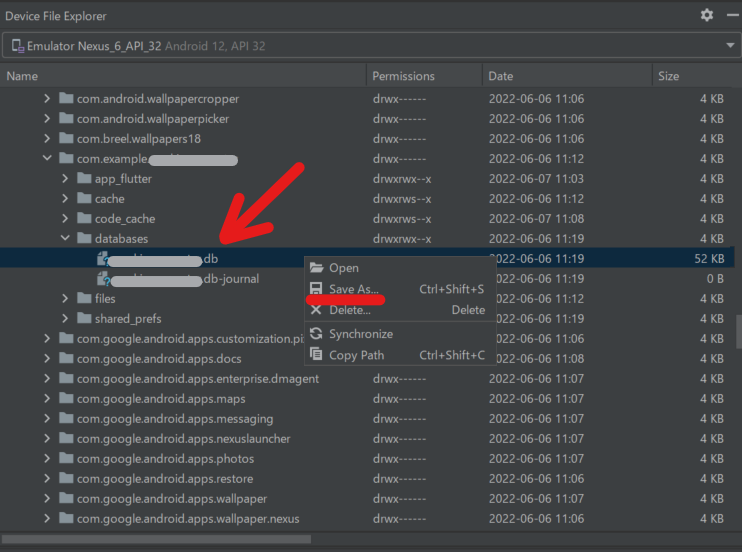
Task: Click the files folder icon
Action: tap(84, 298)
